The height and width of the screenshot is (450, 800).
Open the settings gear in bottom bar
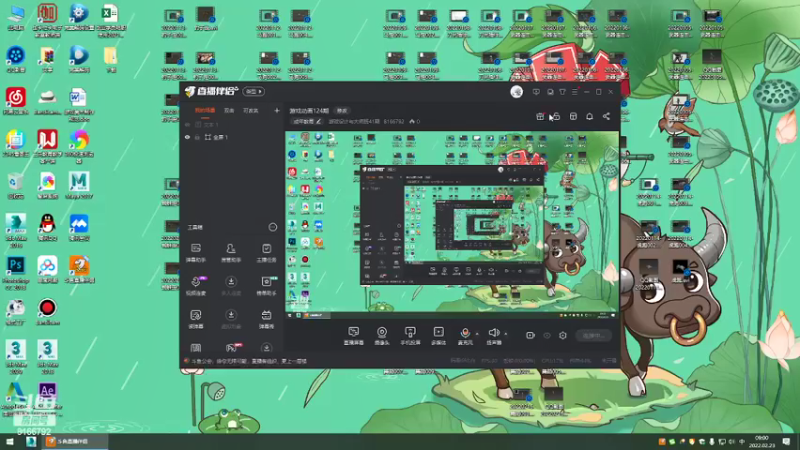(x=563, y=335)
